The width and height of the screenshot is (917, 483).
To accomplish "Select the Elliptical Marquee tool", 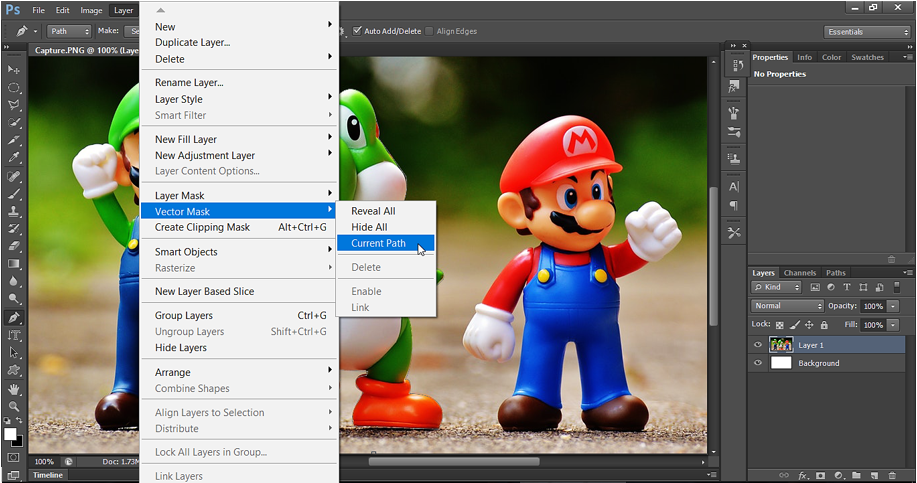I will coord(13,88).
